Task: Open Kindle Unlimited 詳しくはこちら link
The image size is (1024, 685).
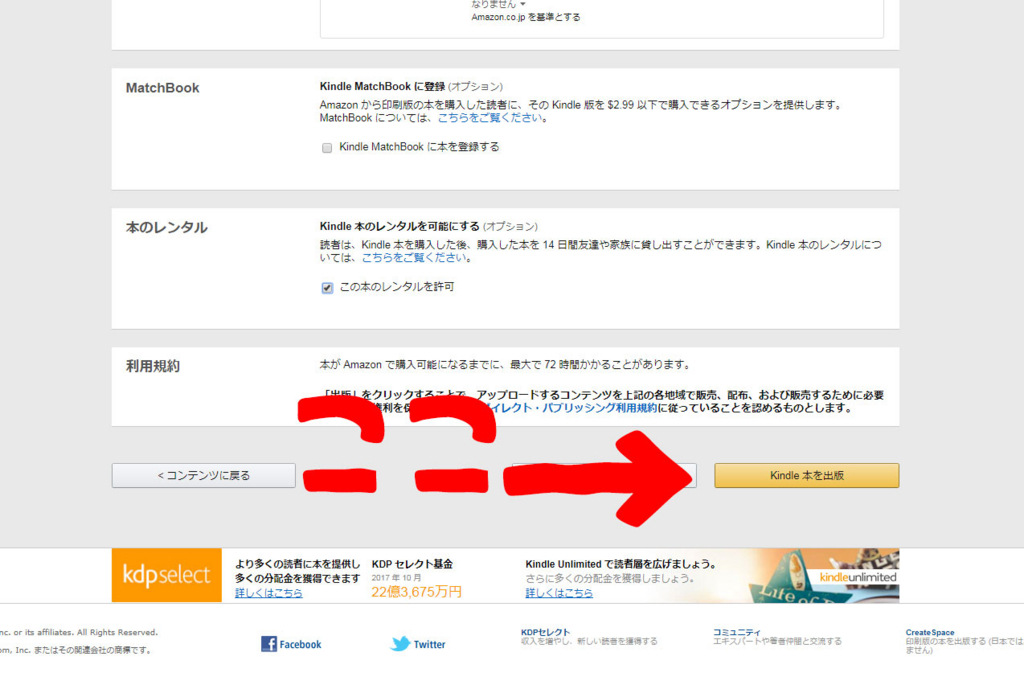Action: click(x=559, y=593)
